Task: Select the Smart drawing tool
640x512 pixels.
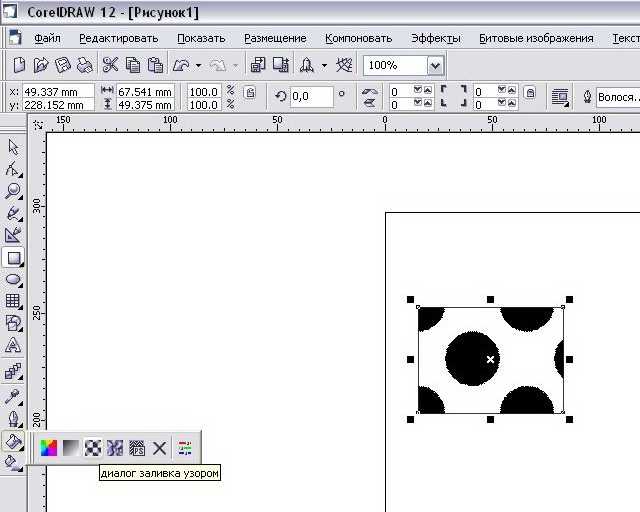Action: coord(13,236)
